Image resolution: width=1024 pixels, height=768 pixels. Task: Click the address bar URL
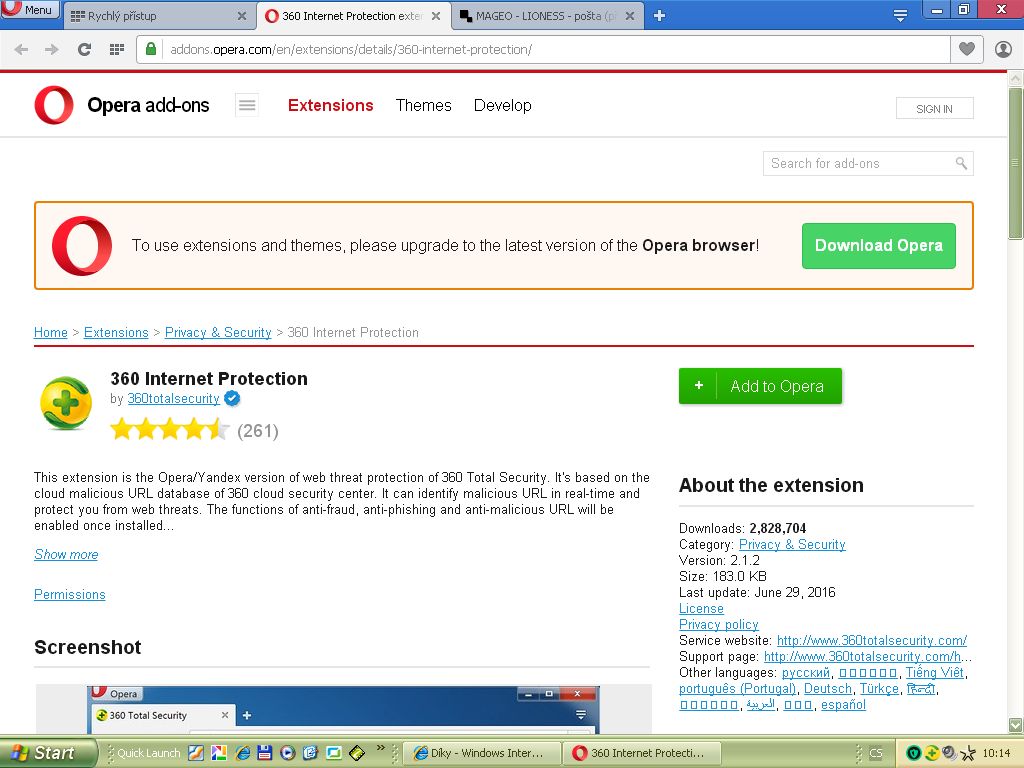click(x=351, y=49)
